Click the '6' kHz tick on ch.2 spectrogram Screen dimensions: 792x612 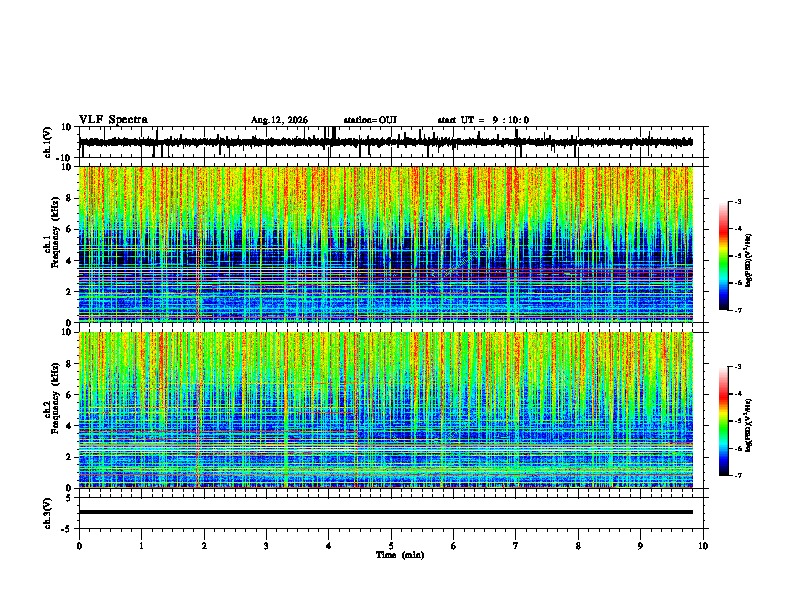[x=70, y=395]
